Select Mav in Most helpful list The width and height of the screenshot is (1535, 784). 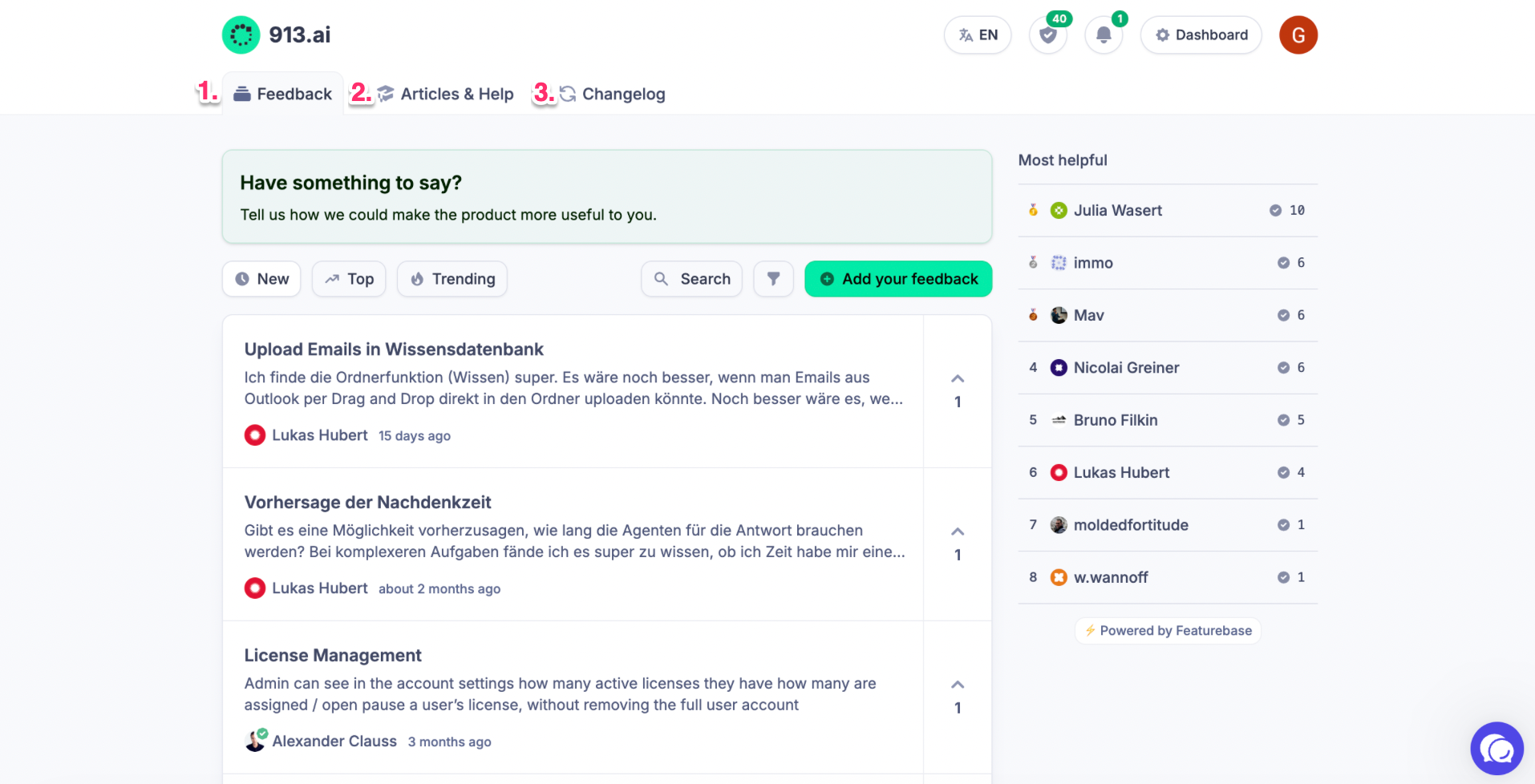click(x=1168, y=315)
